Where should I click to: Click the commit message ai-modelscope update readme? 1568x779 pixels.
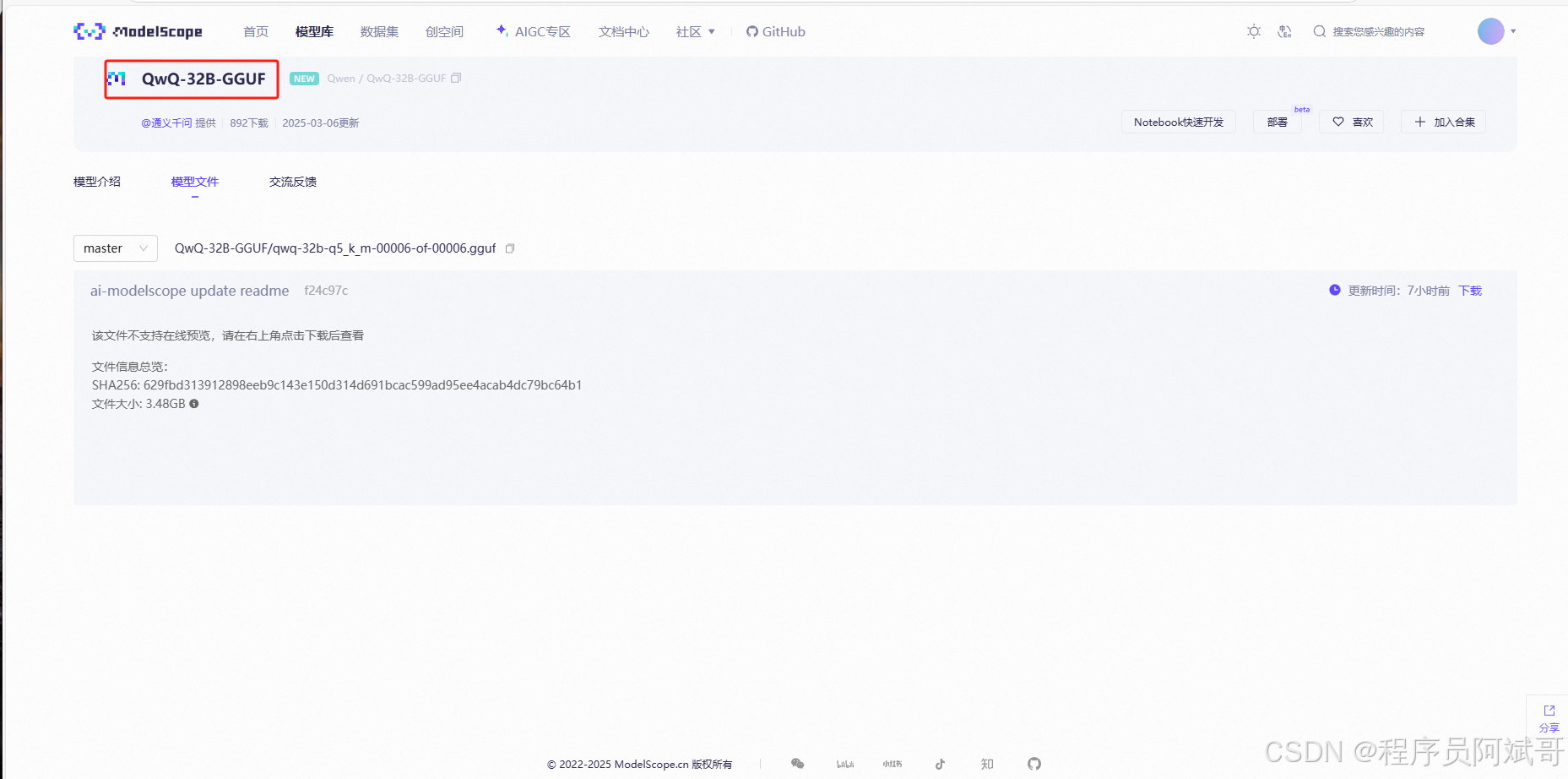[x=189, y=291]
